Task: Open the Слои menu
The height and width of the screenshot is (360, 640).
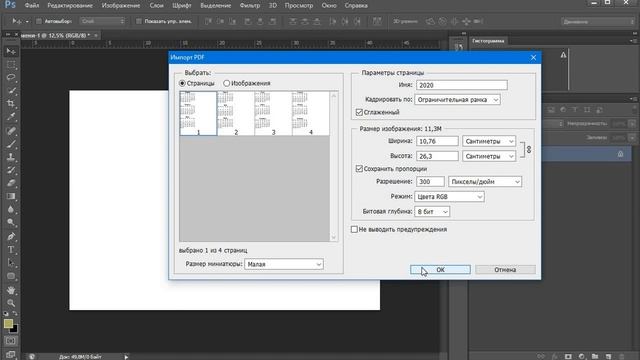Action: (156, 6)
